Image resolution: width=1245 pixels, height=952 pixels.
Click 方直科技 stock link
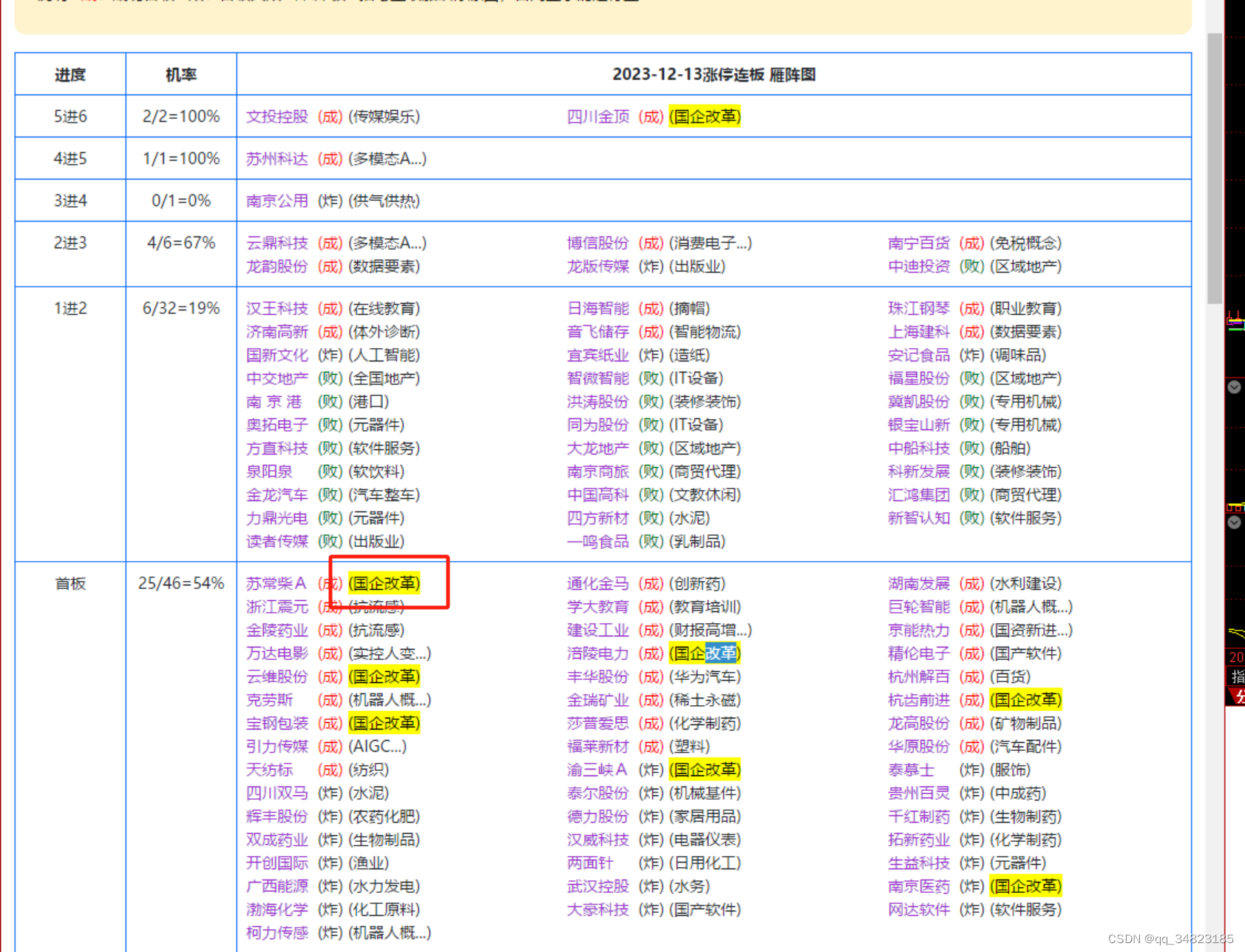(277, 448)
